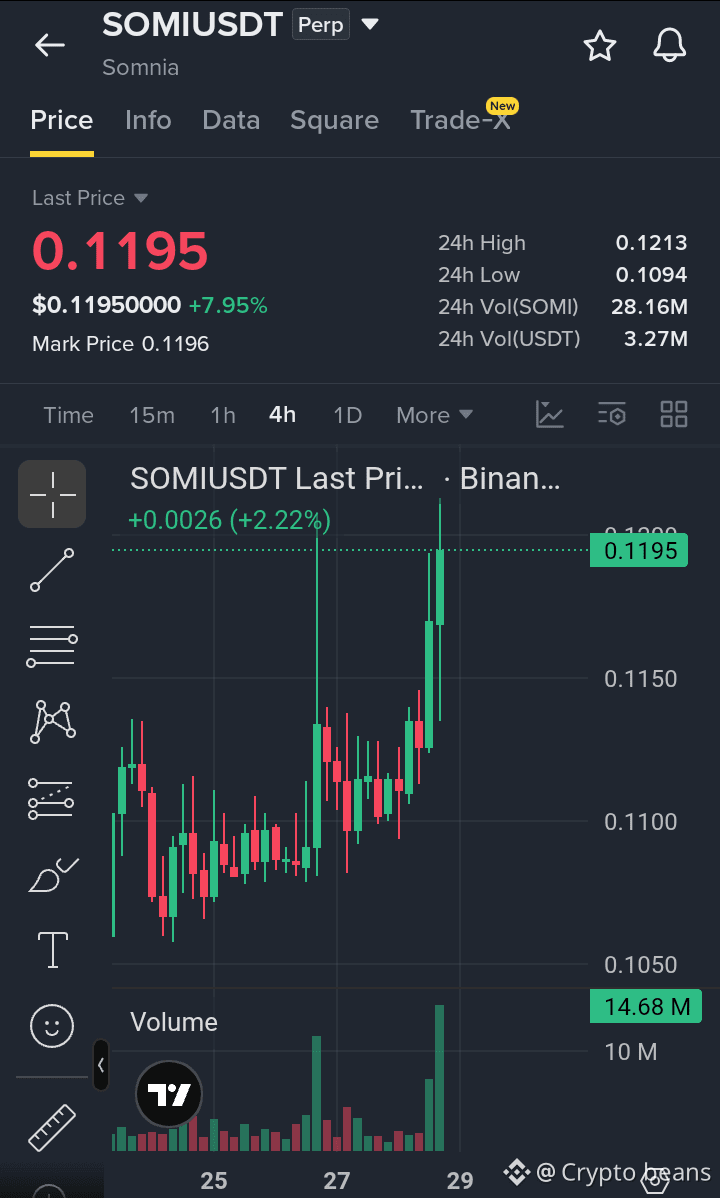Open chart settings icon
720x1198 pixels.
[x=611, y=414]
